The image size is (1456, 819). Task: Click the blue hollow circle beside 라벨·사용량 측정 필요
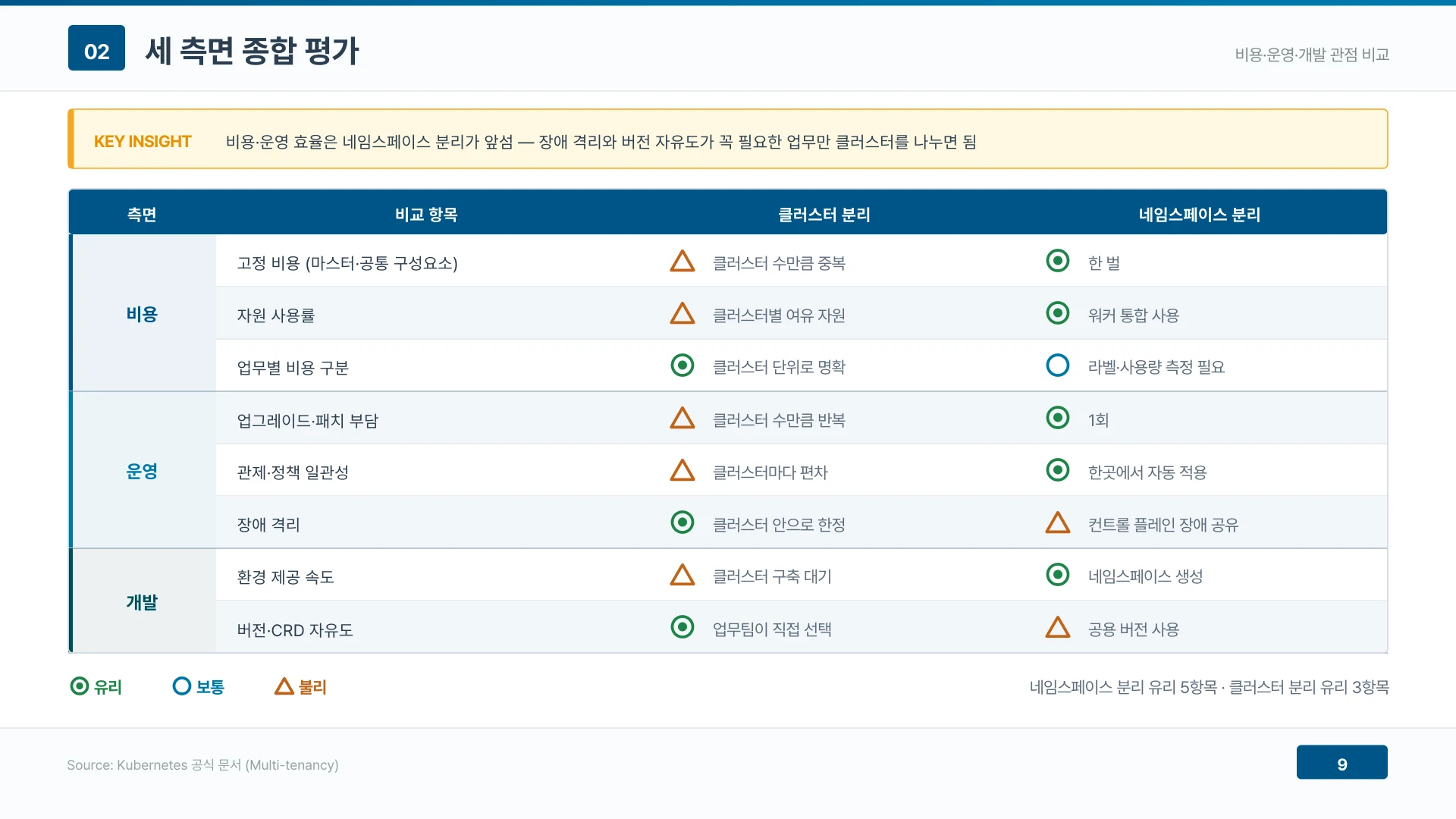pos(1058,366)
